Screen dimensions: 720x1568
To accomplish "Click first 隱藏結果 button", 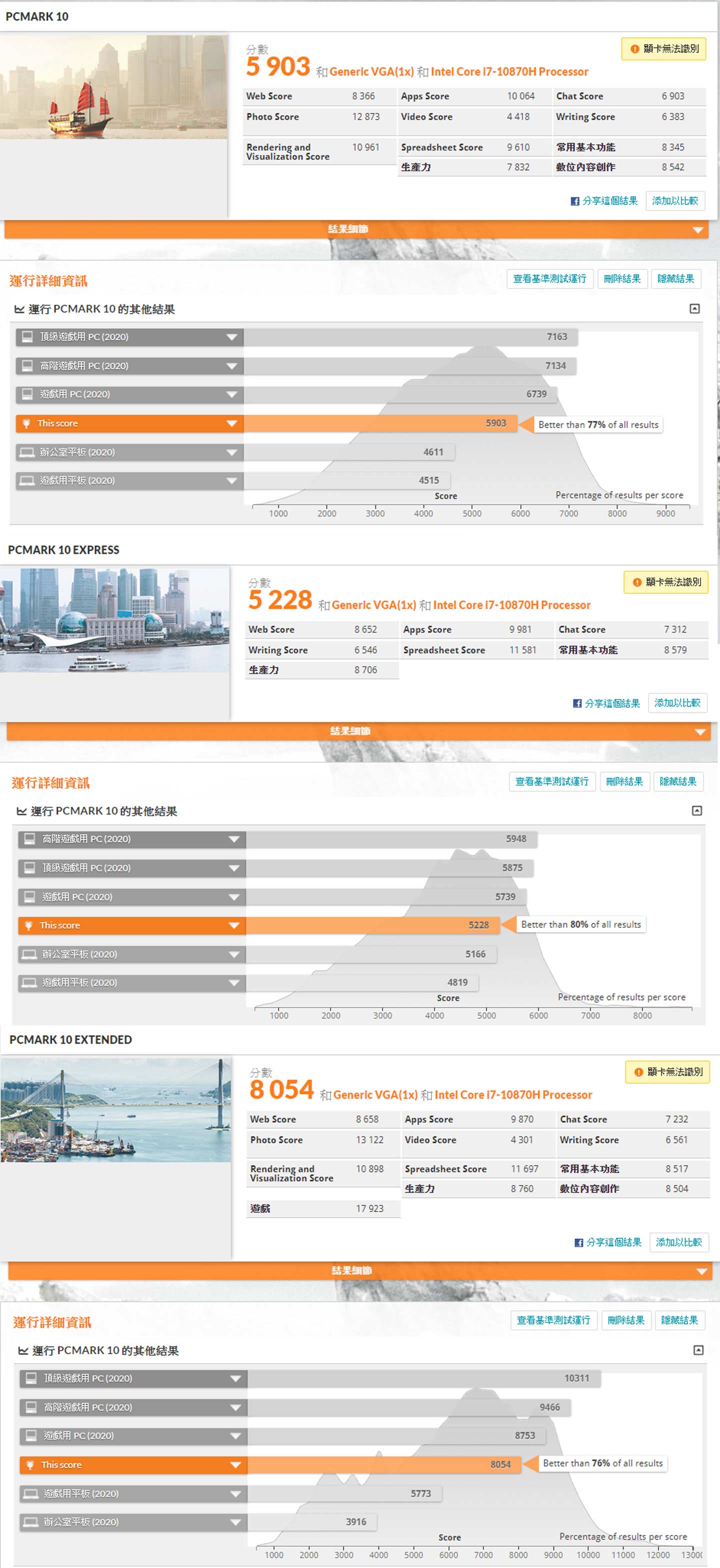I will point(675,279).
